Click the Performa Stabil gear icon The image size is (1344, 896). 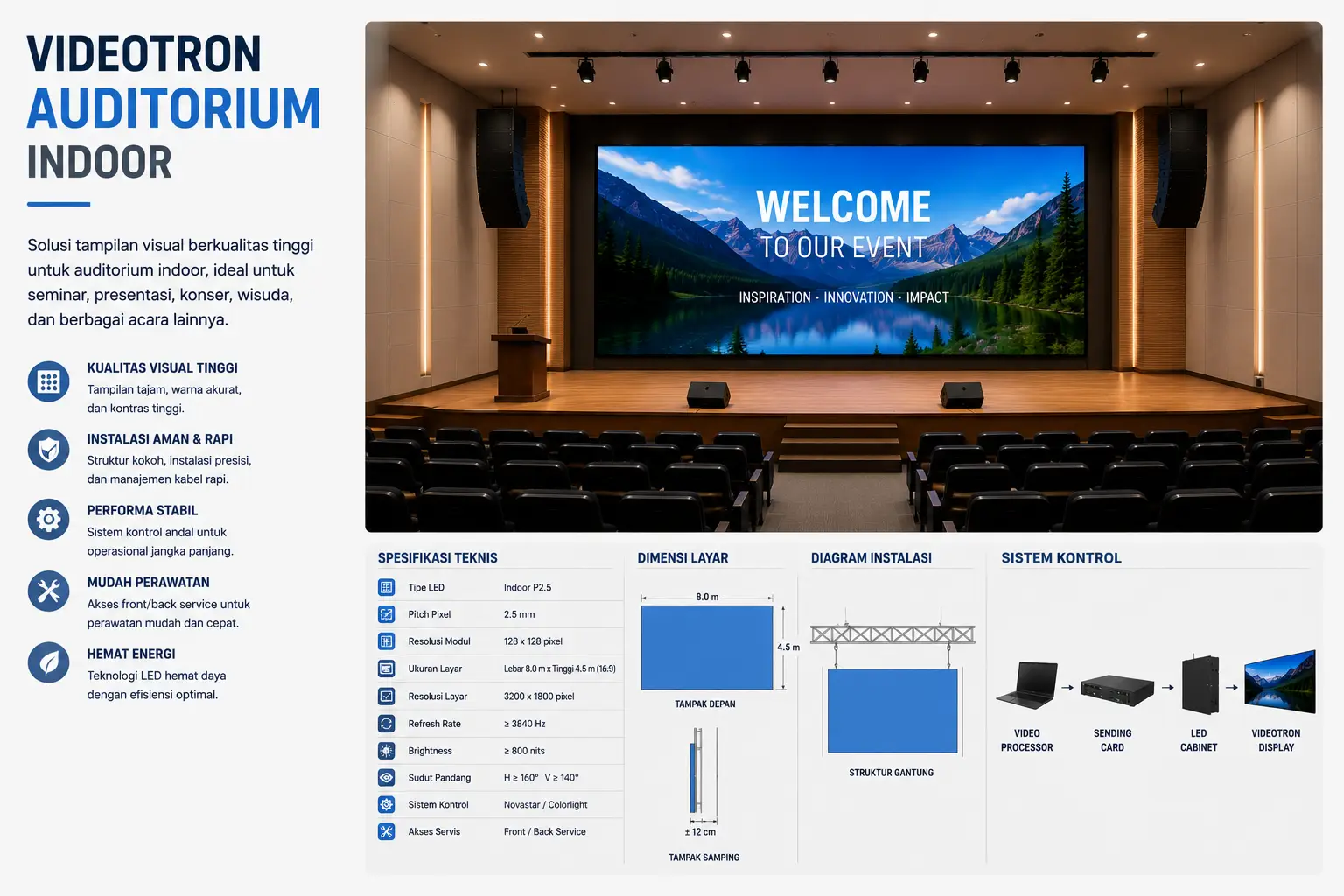click(48, 520)
